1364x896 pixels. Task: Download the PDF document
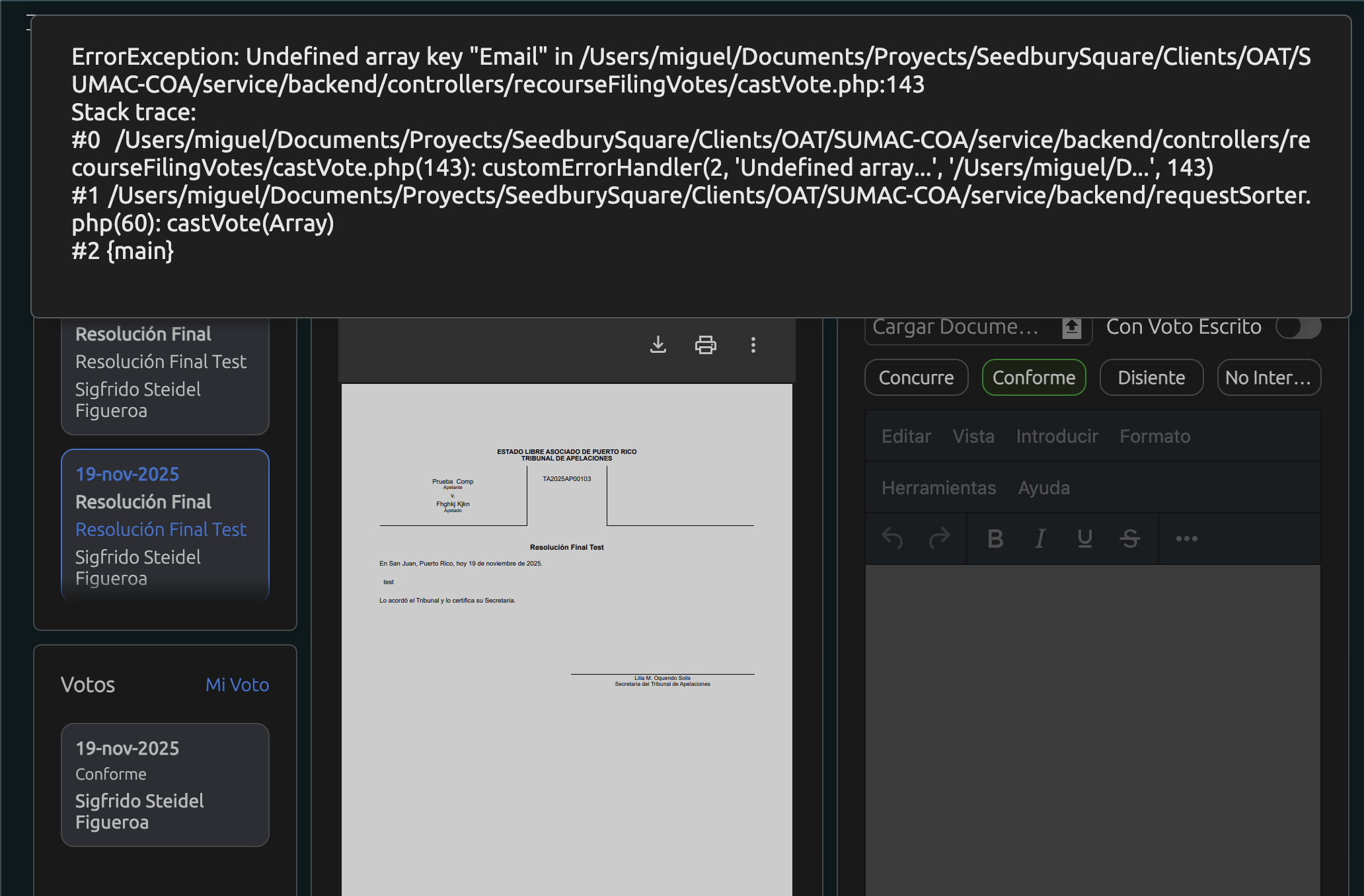click(658, 345)
